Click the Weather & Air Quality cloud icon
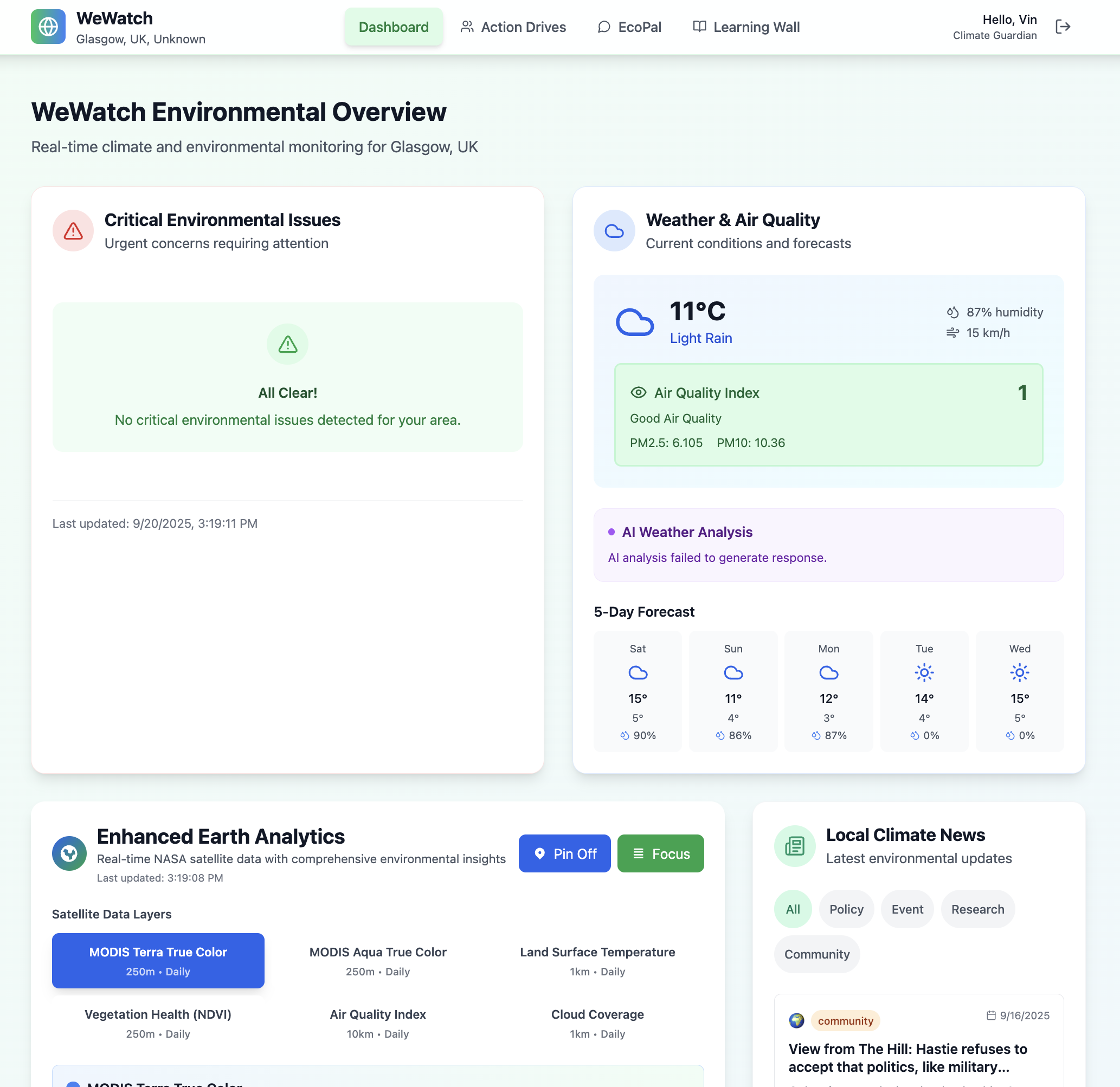 pos(614,231)
